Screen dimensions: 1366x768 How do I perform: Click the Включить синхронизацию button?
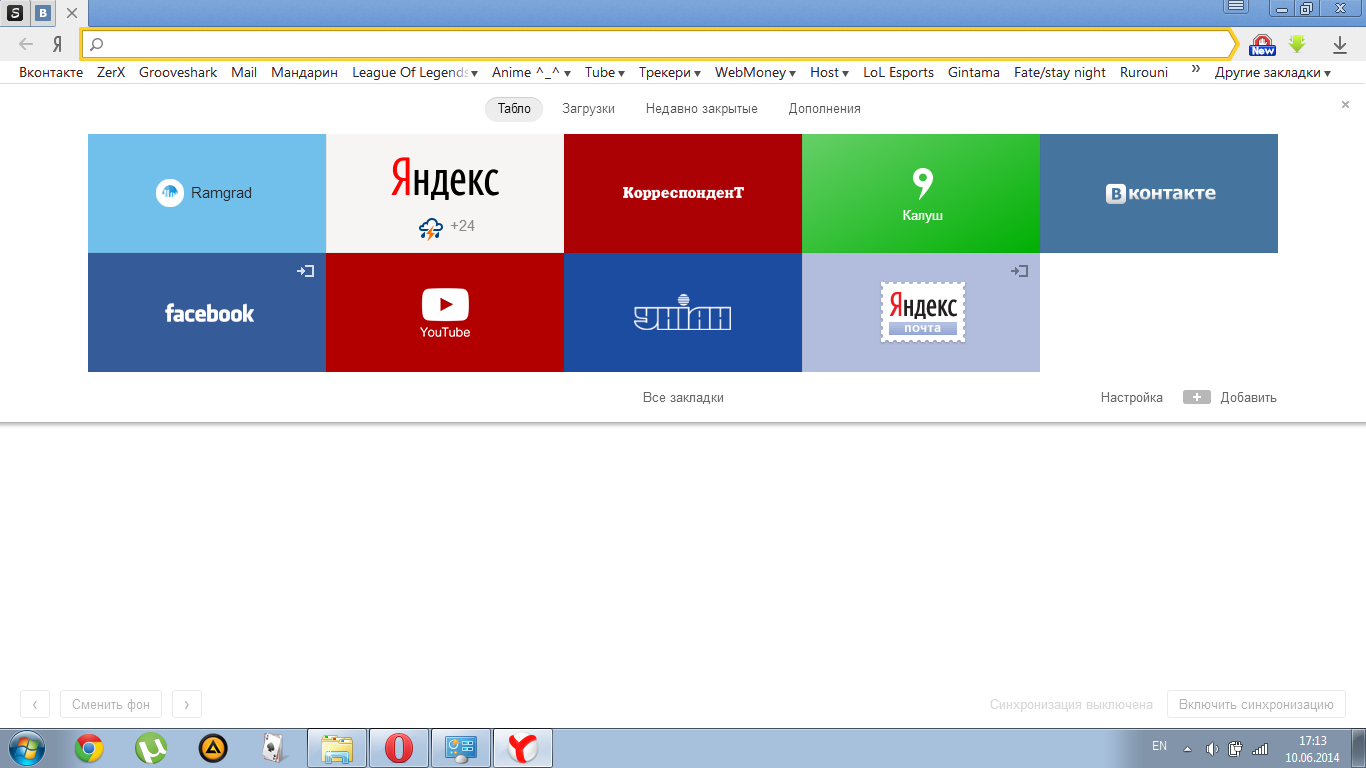point(1256,704)
